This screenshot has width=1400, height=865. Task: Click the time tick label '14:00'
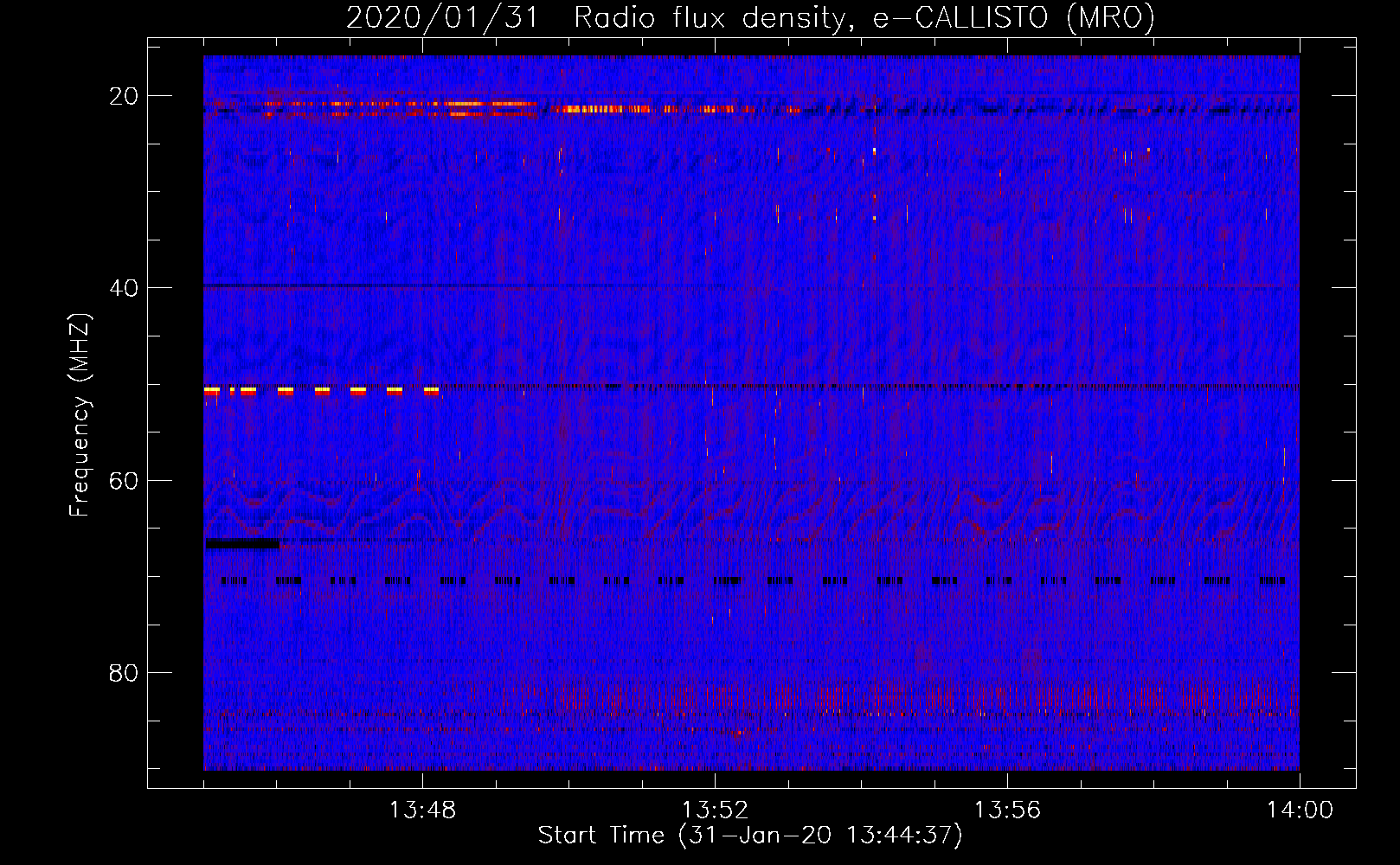[x=1300, y=811]
